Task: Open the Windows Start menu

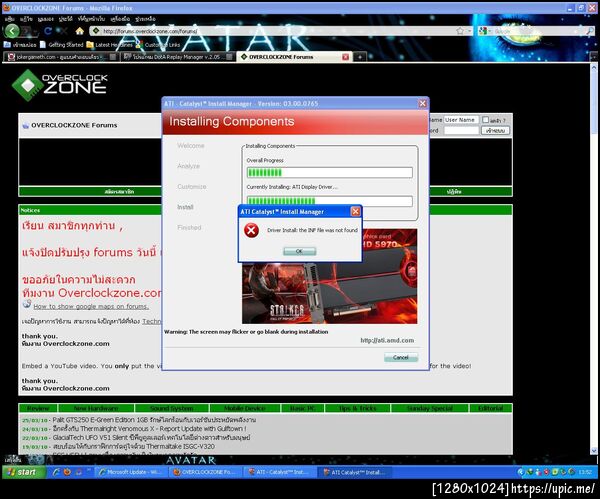Action: (24, 472)
